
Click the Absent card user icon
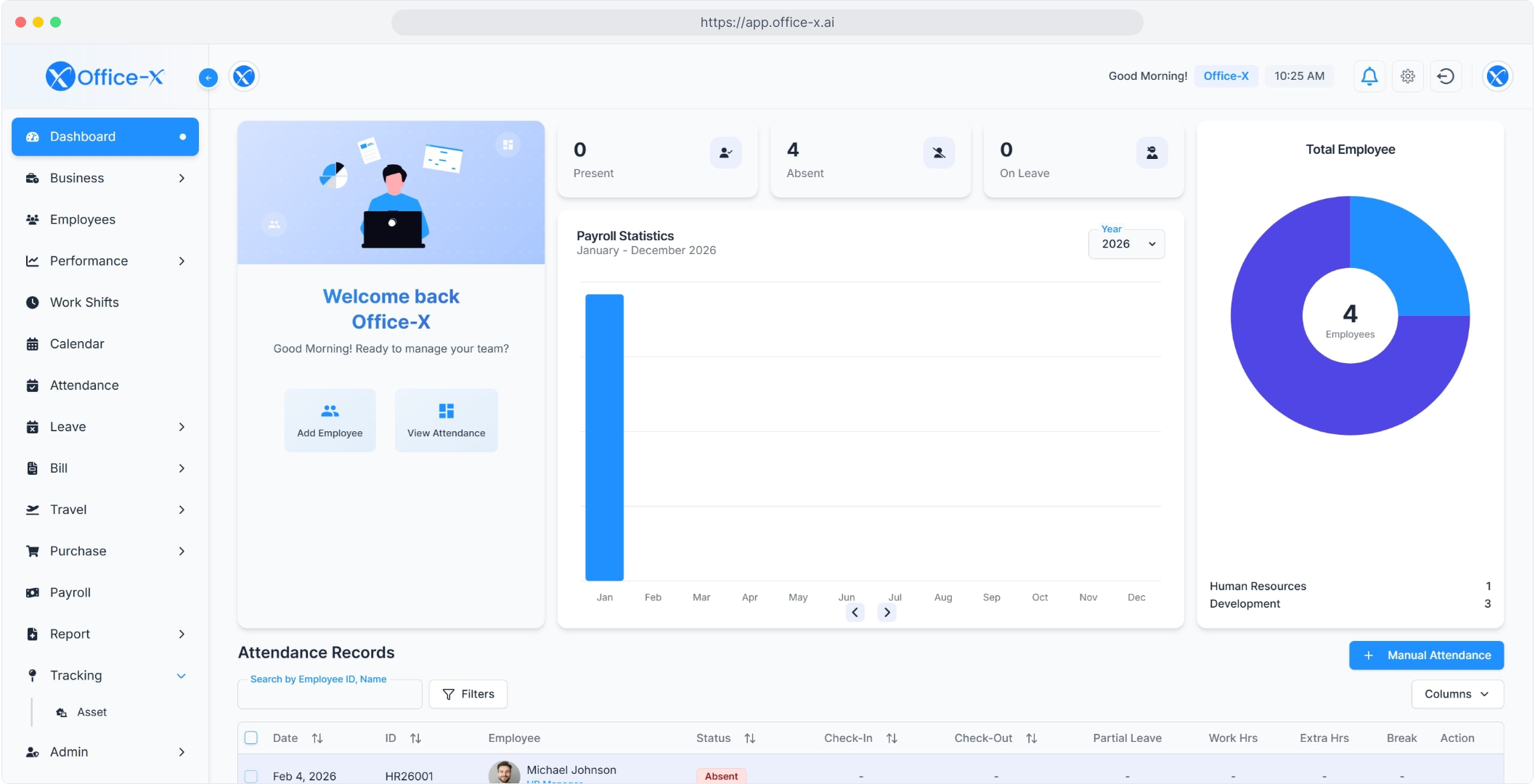click(x=939, y=152)
